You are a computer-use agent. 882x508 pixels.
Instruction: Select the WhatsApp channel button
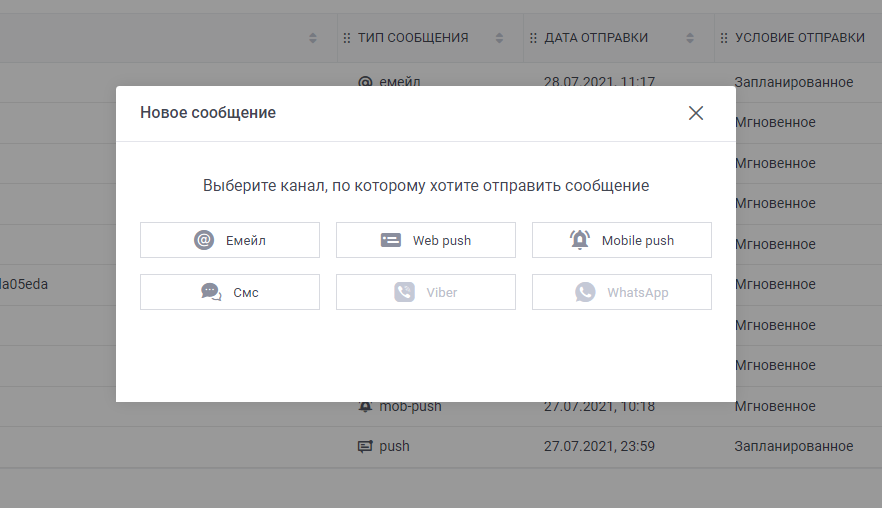(622, 292)
